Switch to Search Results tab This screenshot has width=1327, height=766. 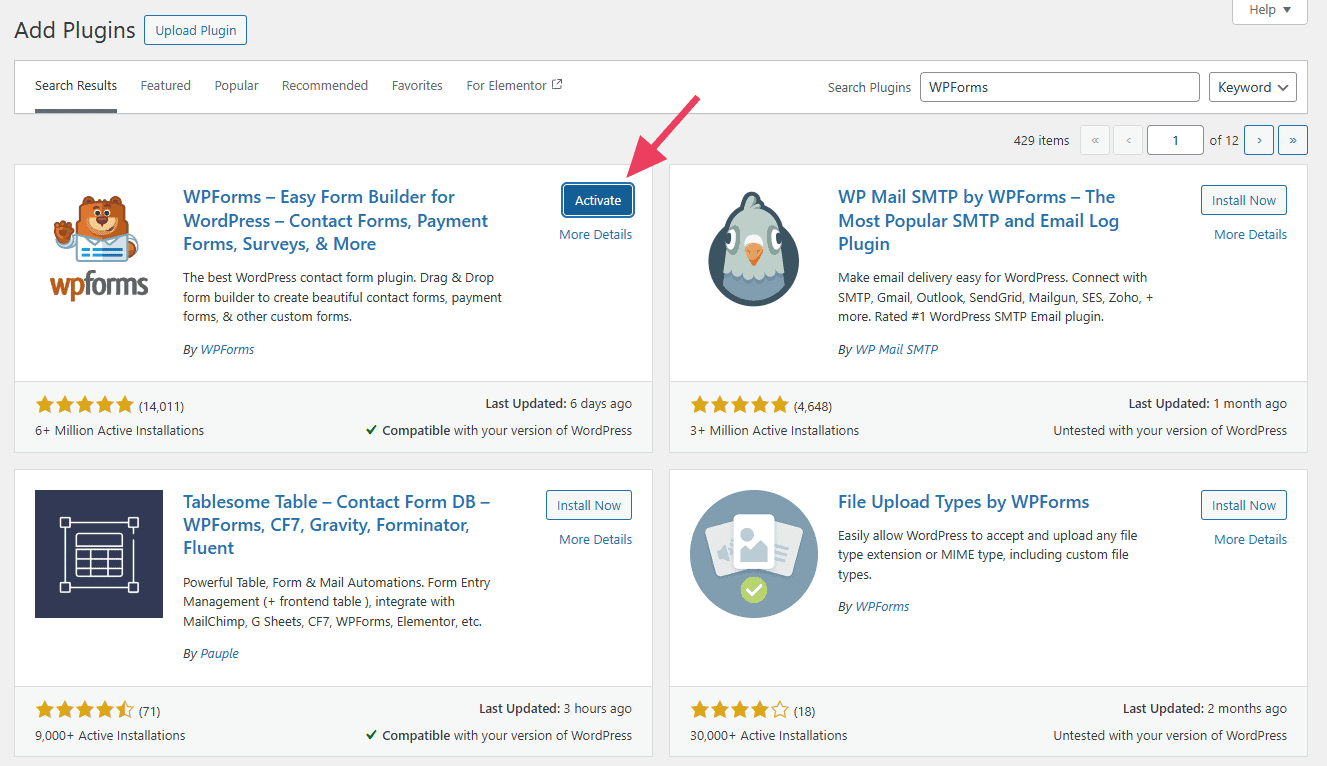point(76,86)
